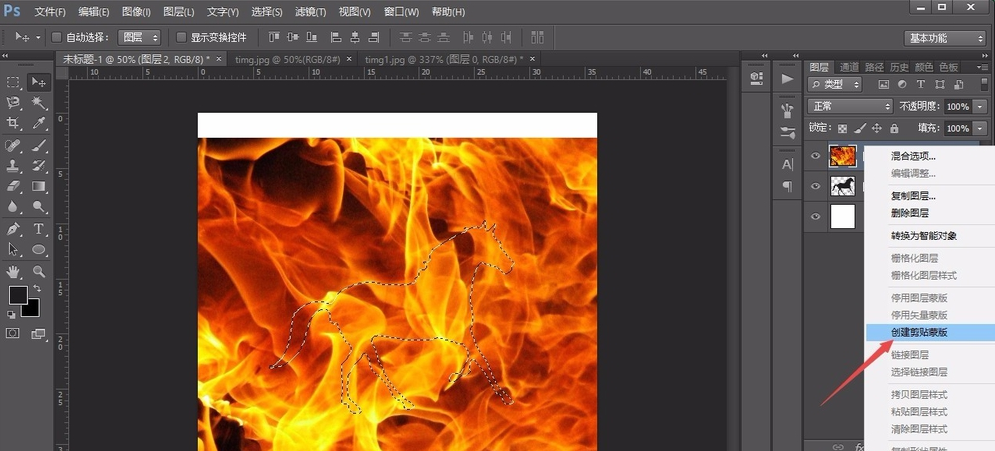Hide the horse silhouette layer

(x=815, y=186)
